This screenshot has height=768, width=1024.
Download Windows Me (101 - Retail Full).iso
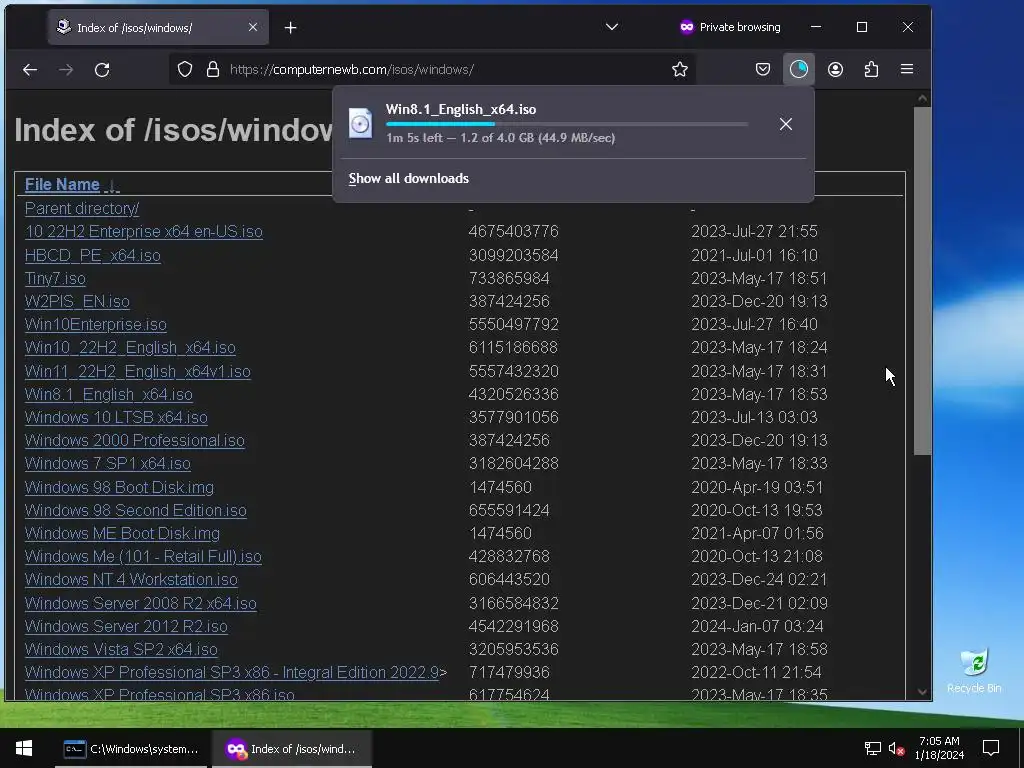coord(143,556)
